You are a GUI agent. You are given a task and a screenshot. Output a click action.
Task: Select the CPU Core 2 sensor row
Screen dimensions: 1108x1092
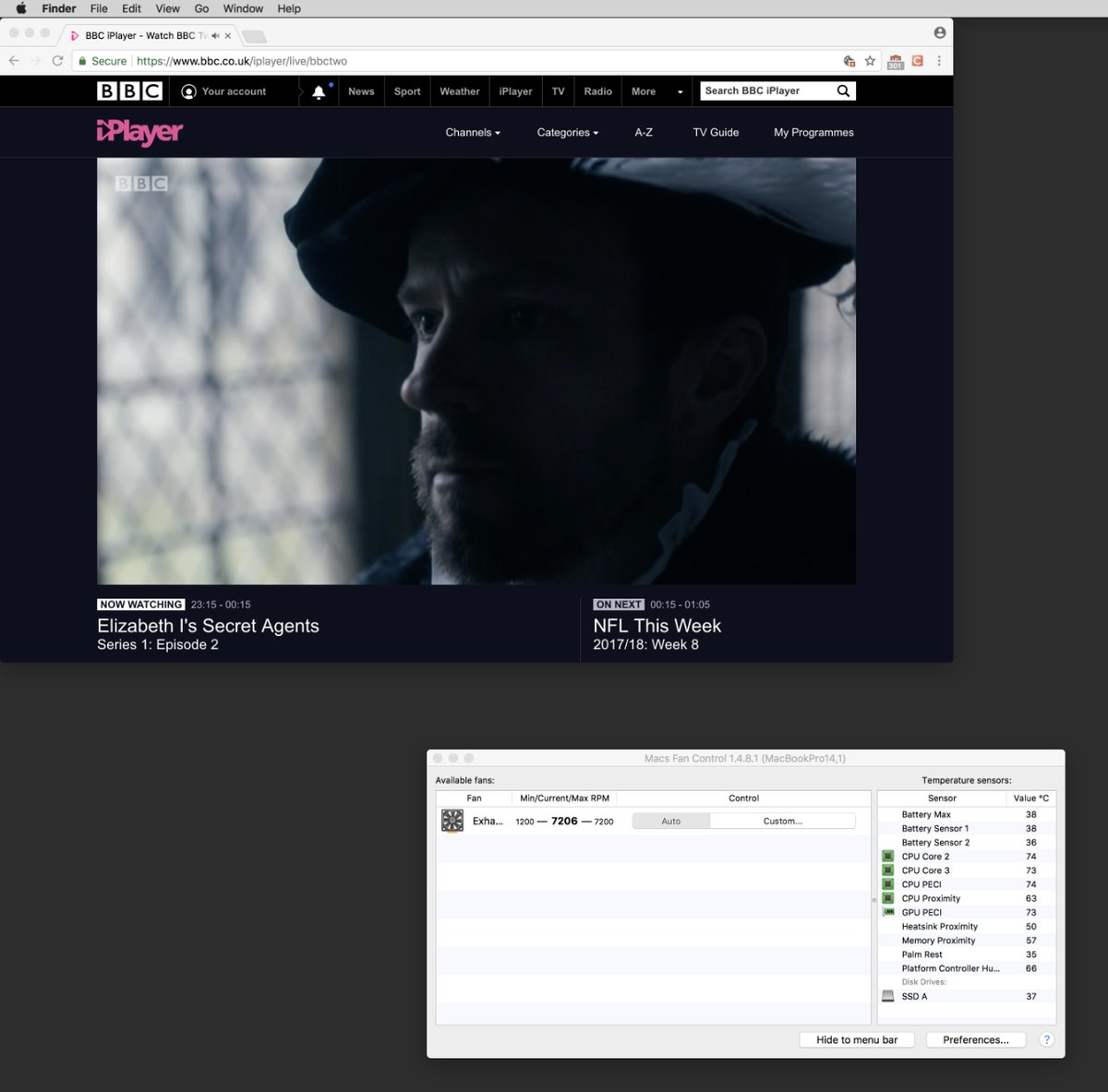point(966,857)
